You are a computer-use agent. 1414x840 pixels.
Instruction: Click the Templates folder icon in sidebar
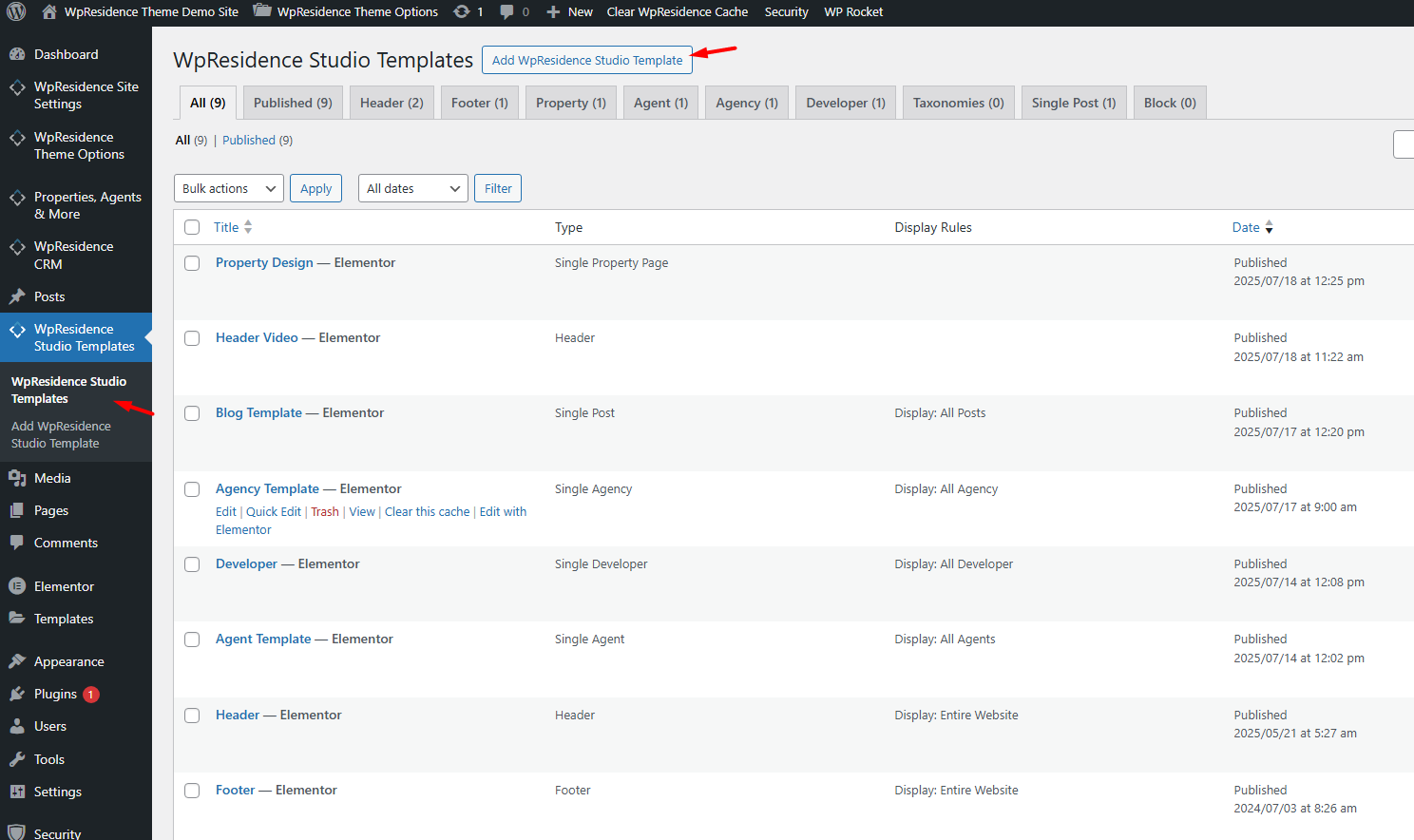[x=17, y=619]
